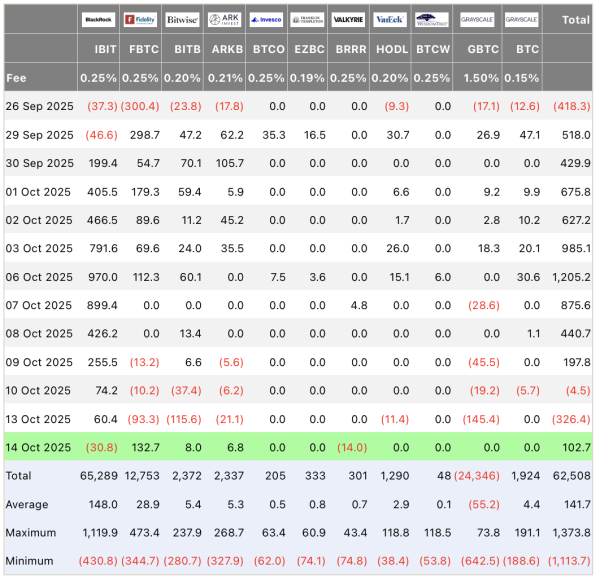Select the Valkyrie logo
This screenshot has height=581, width=600.
(x=349, y=19)
